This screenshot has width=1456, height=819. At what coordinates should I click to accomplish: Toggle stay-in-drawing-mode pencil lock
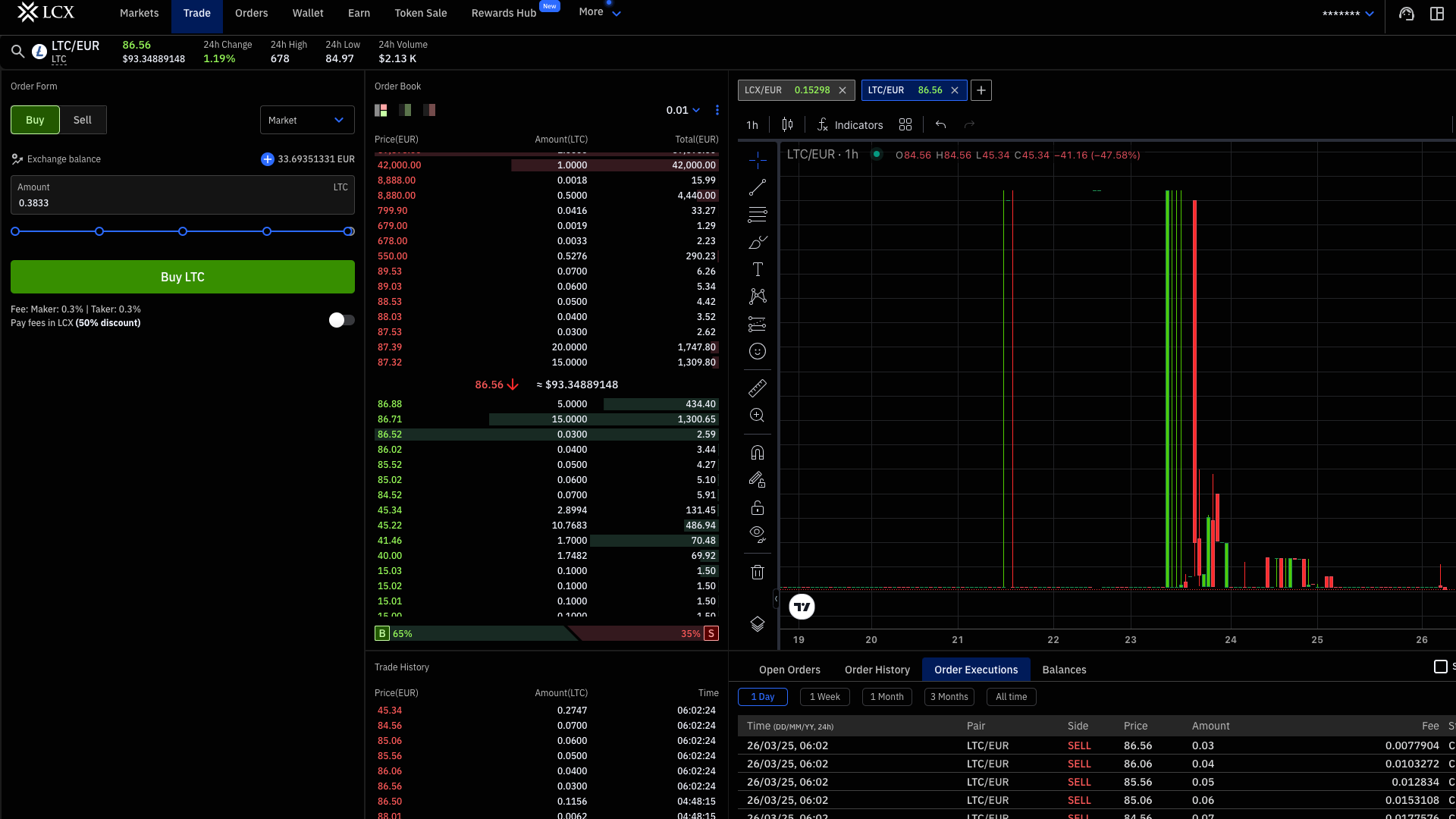(758, 480)
